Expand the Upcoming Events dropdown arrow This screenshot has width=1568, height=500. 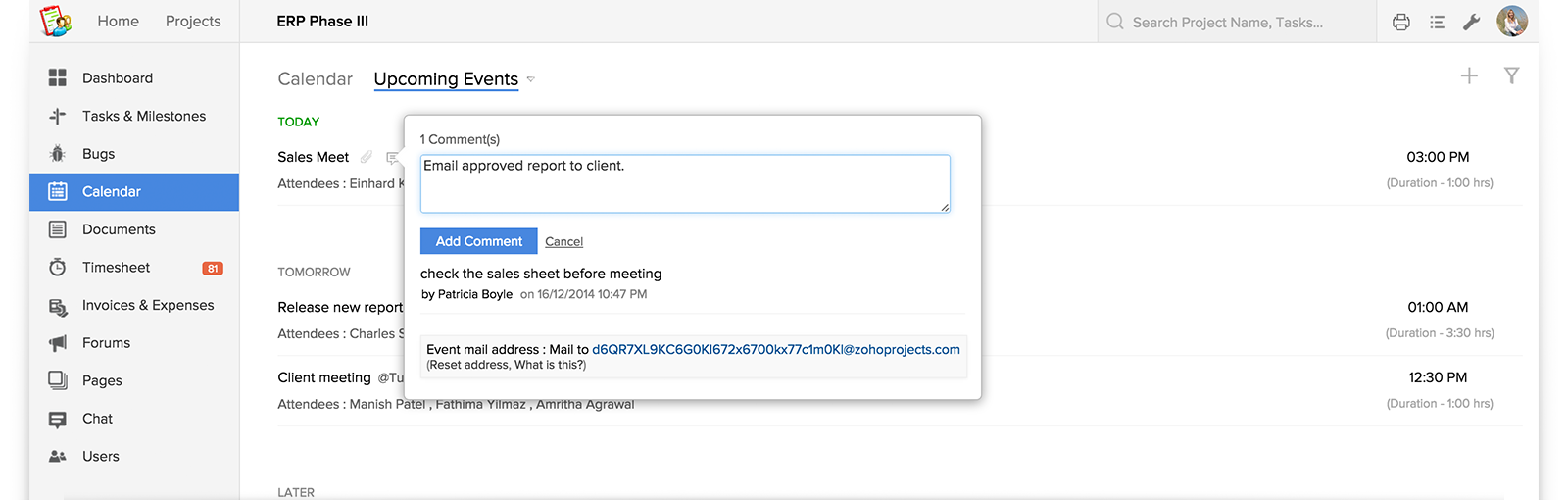tap(531, 79)
